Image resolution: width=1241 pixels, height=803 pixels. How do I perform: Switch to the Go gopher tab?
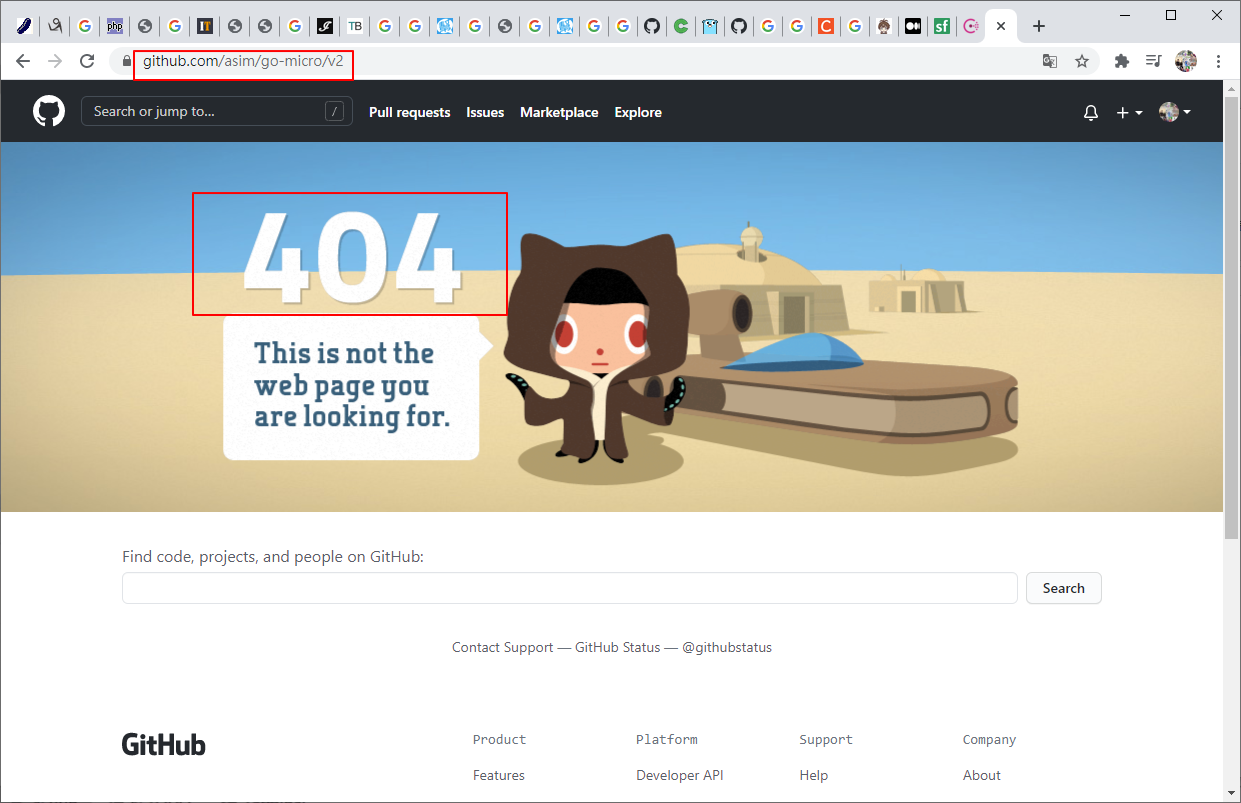[x=710, y=26]
